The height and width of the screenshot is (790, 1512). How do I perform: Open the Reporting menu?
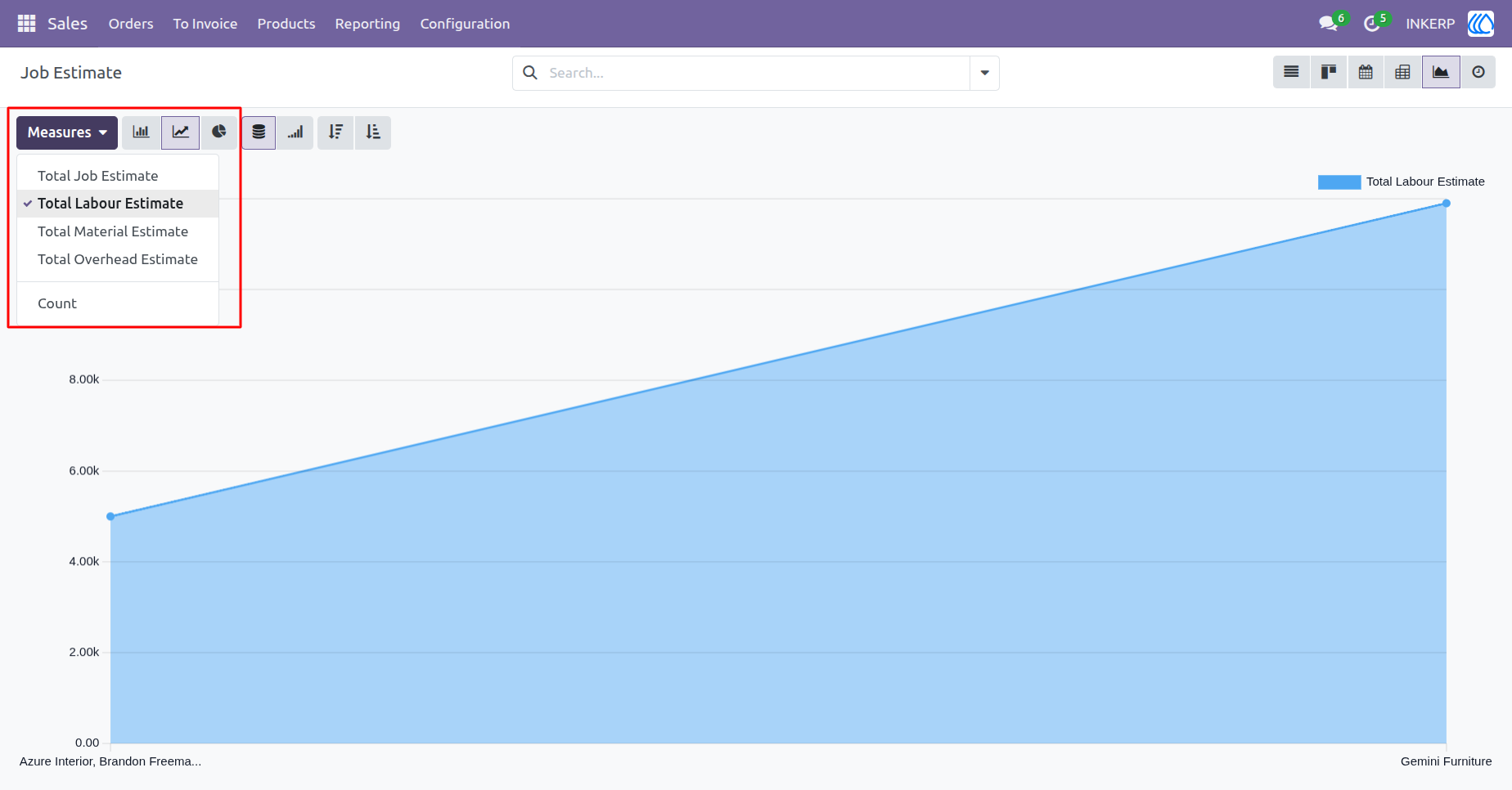coord(367,24)
